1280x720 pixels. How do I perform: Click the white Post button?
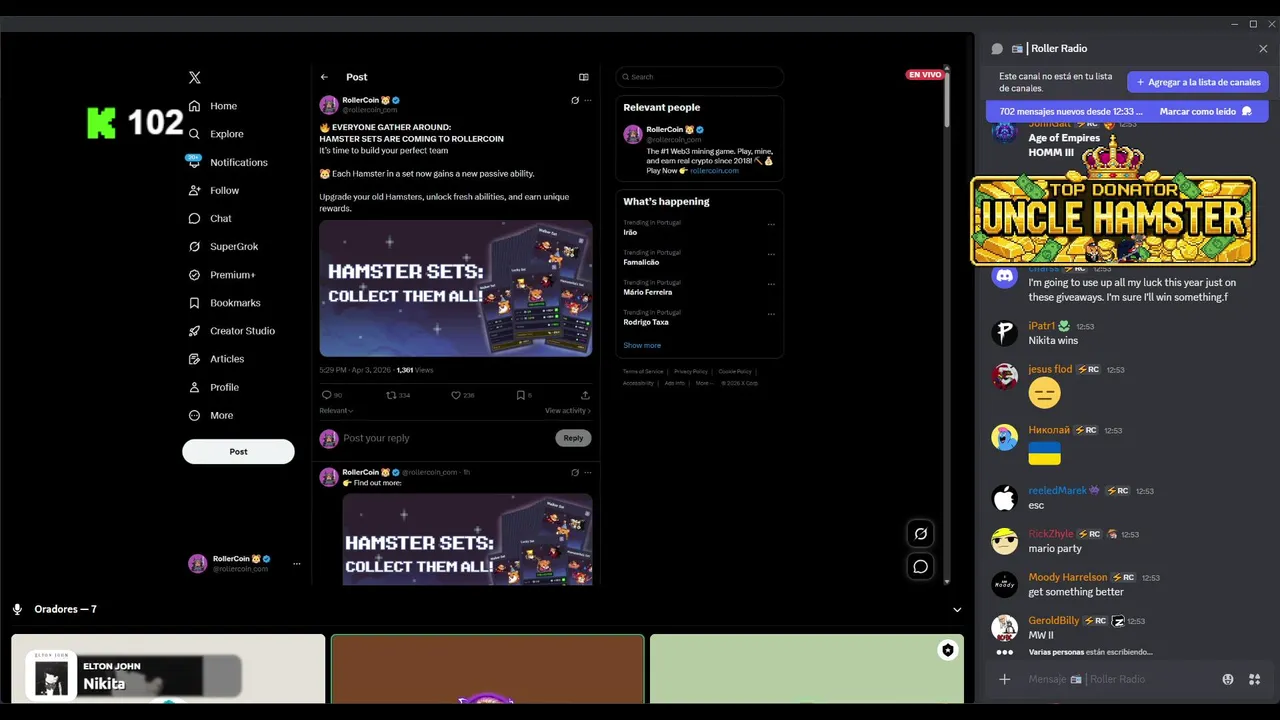(x=238, y=451)
